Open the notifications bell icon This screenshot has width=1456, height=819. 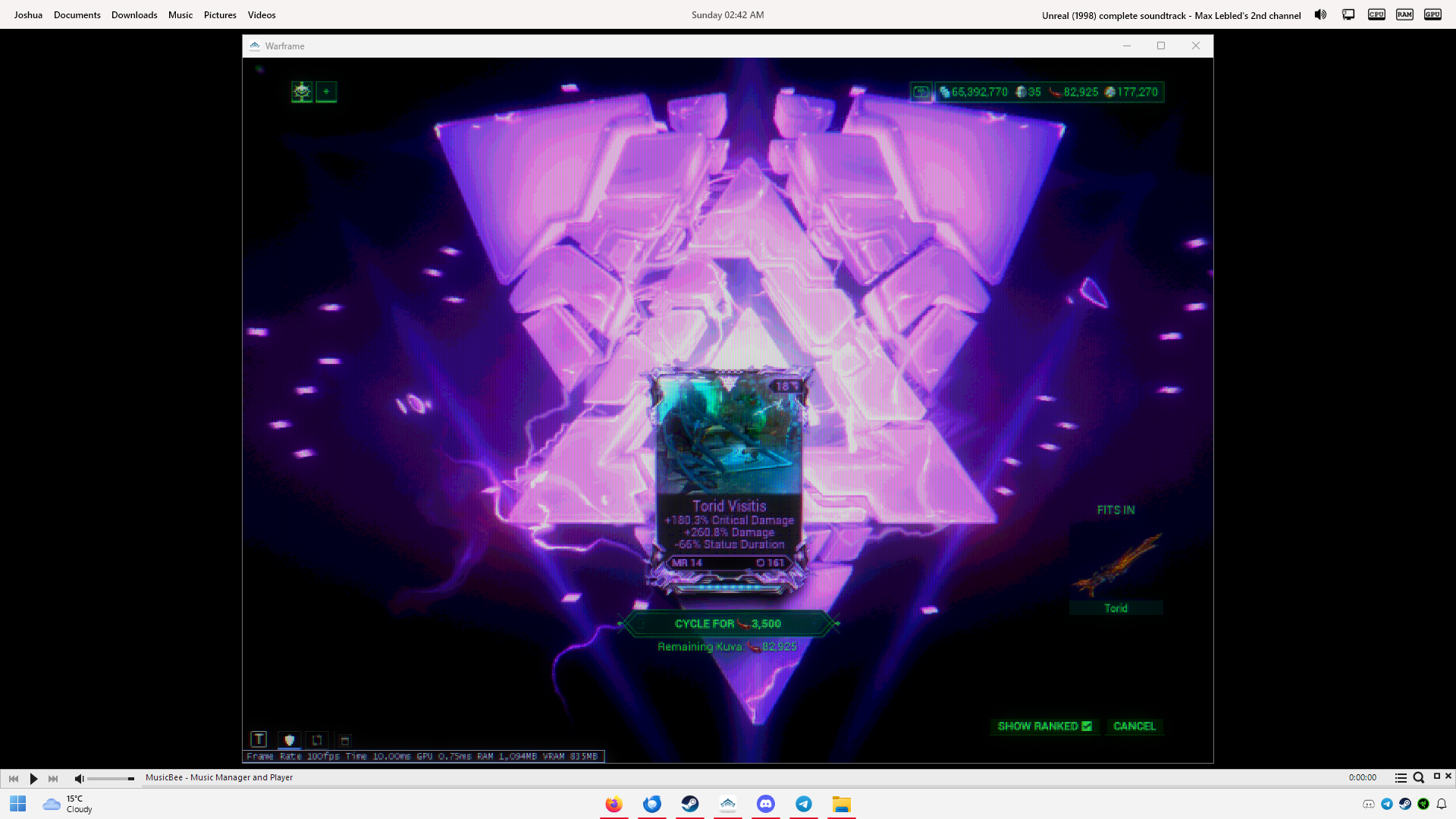point(1442,805)
